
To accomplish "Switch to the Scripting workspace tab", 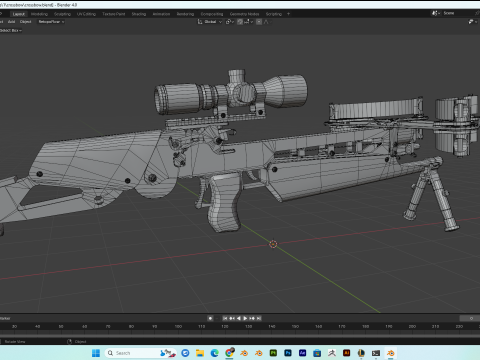I will [x=274, y=14].
